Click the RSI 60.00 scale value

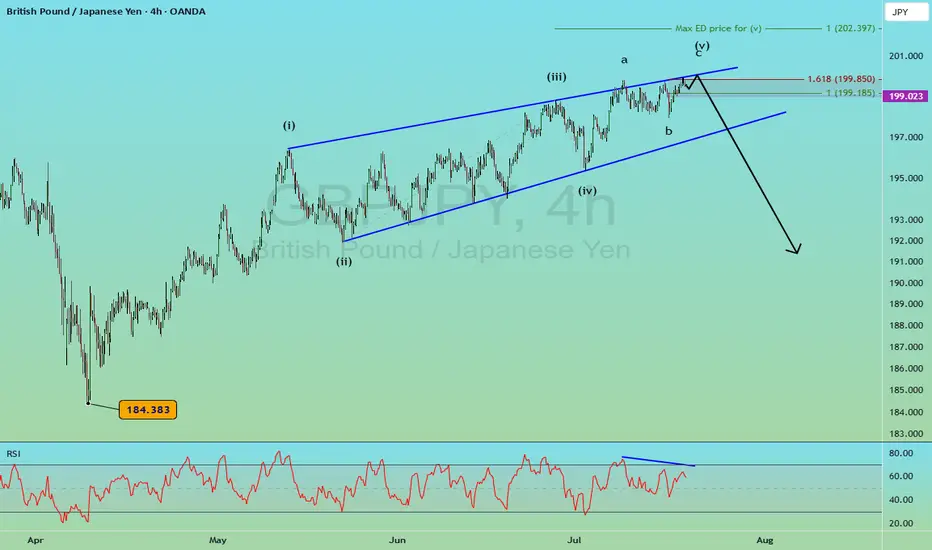[x=900, y=476]
